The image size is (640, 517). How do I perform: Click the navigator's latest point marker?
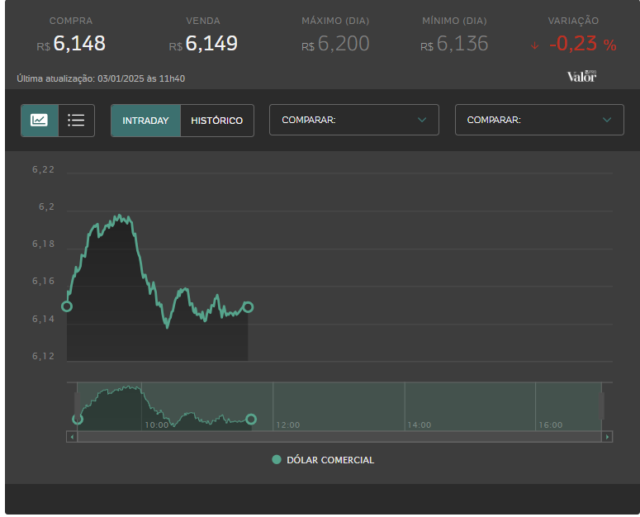tap(251, 419)
